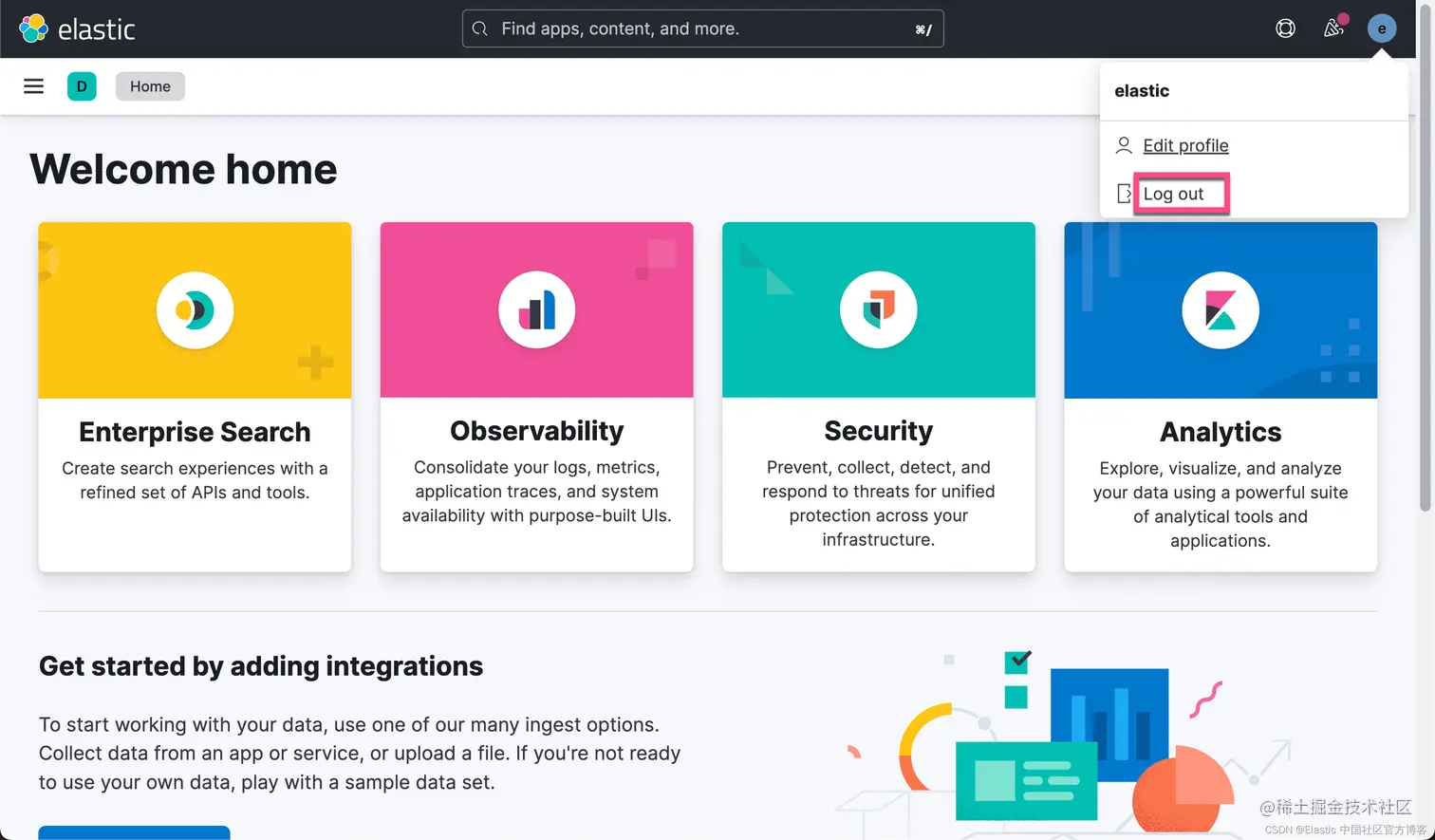Open the Analytics card title

pyautogui.click(x=1221, y=432)
